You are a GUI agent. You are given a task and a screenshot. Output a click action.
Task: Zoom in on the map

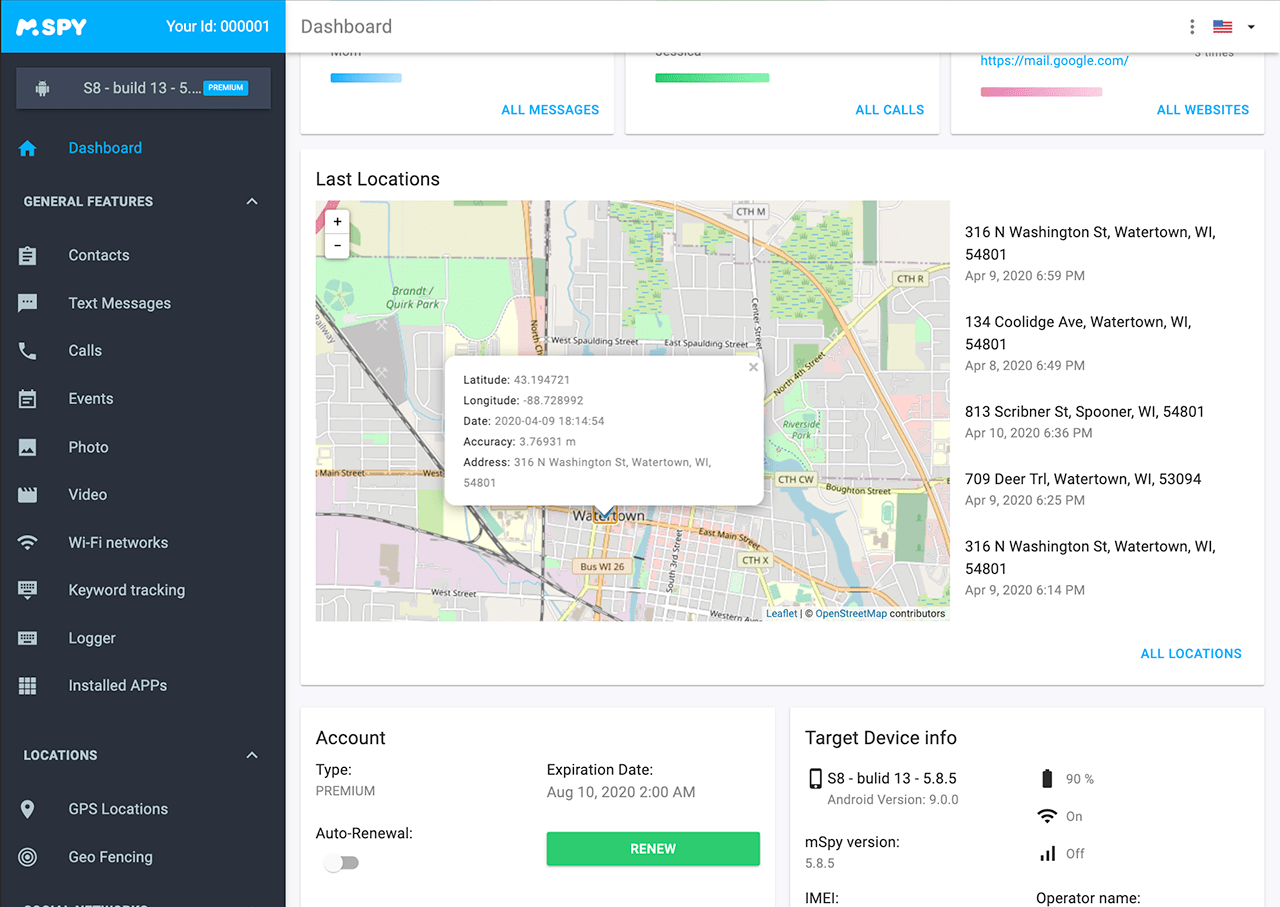[x=337, y=221]
